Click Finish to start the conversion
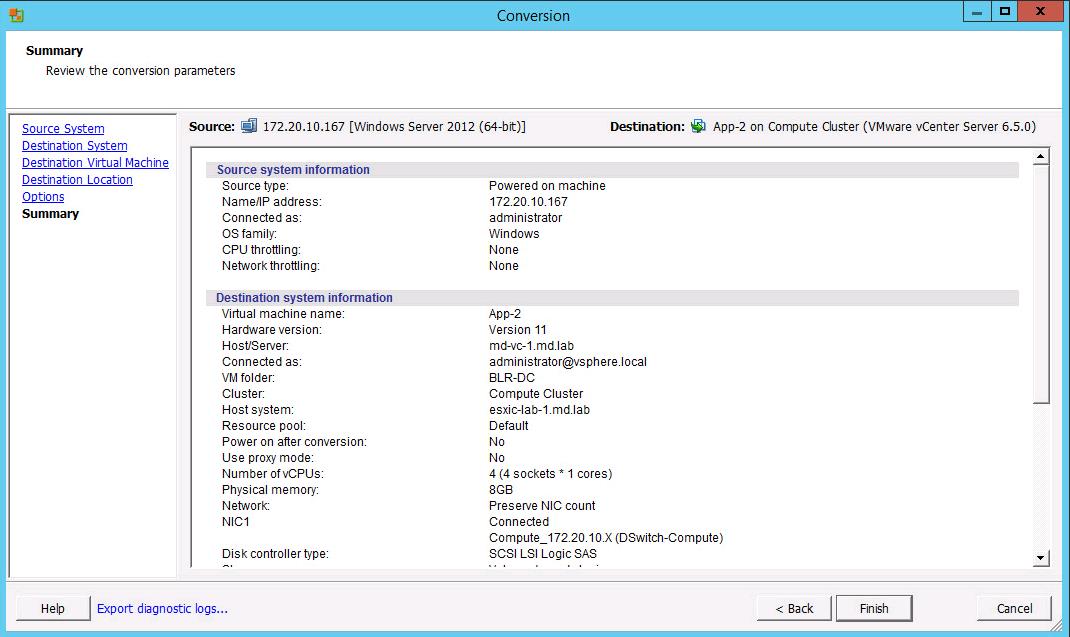Image resolution: width=1070 pixels, height=637 pixels. [x=874, y=608]
